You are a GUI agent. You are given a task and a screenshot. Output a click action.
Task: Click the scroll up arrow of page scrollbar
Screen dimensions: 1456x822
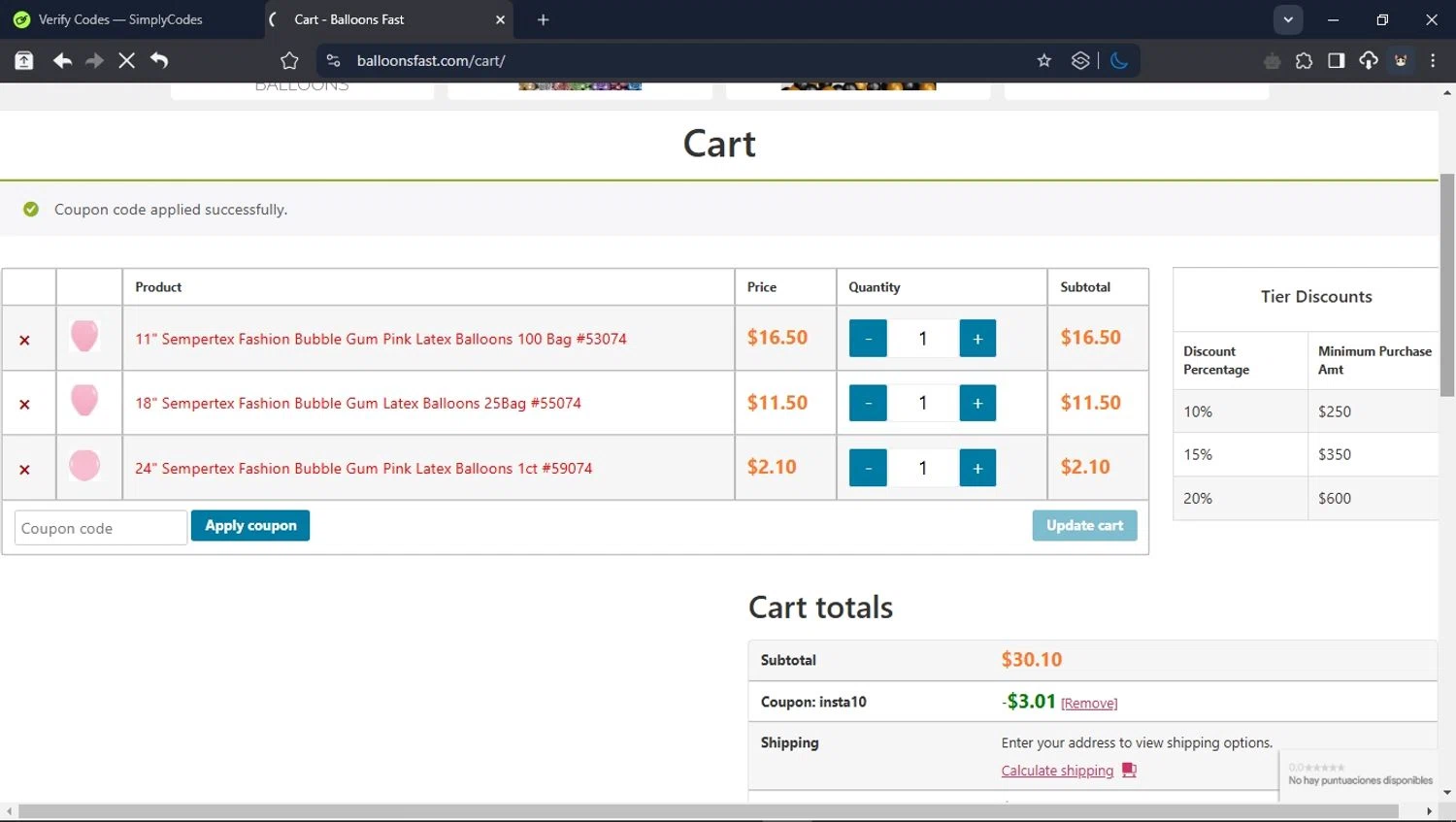click(1447, 93)
